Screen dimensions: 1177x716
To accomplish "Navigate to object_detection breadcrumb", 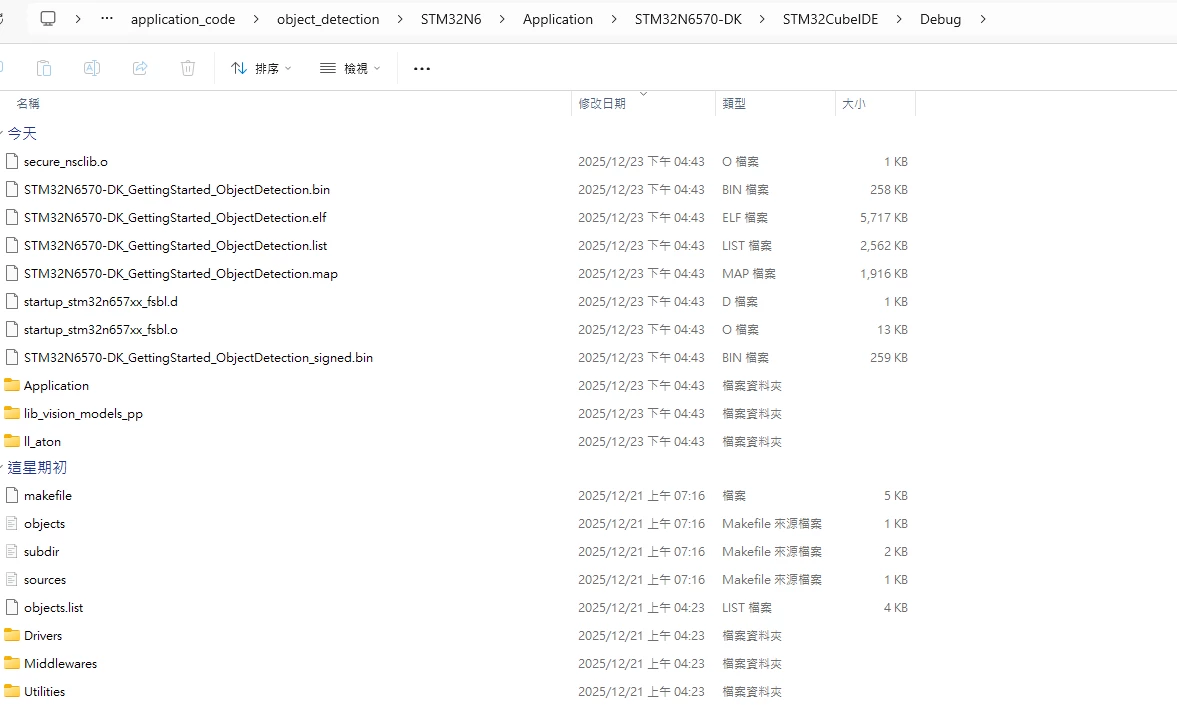I will point(328,20).
